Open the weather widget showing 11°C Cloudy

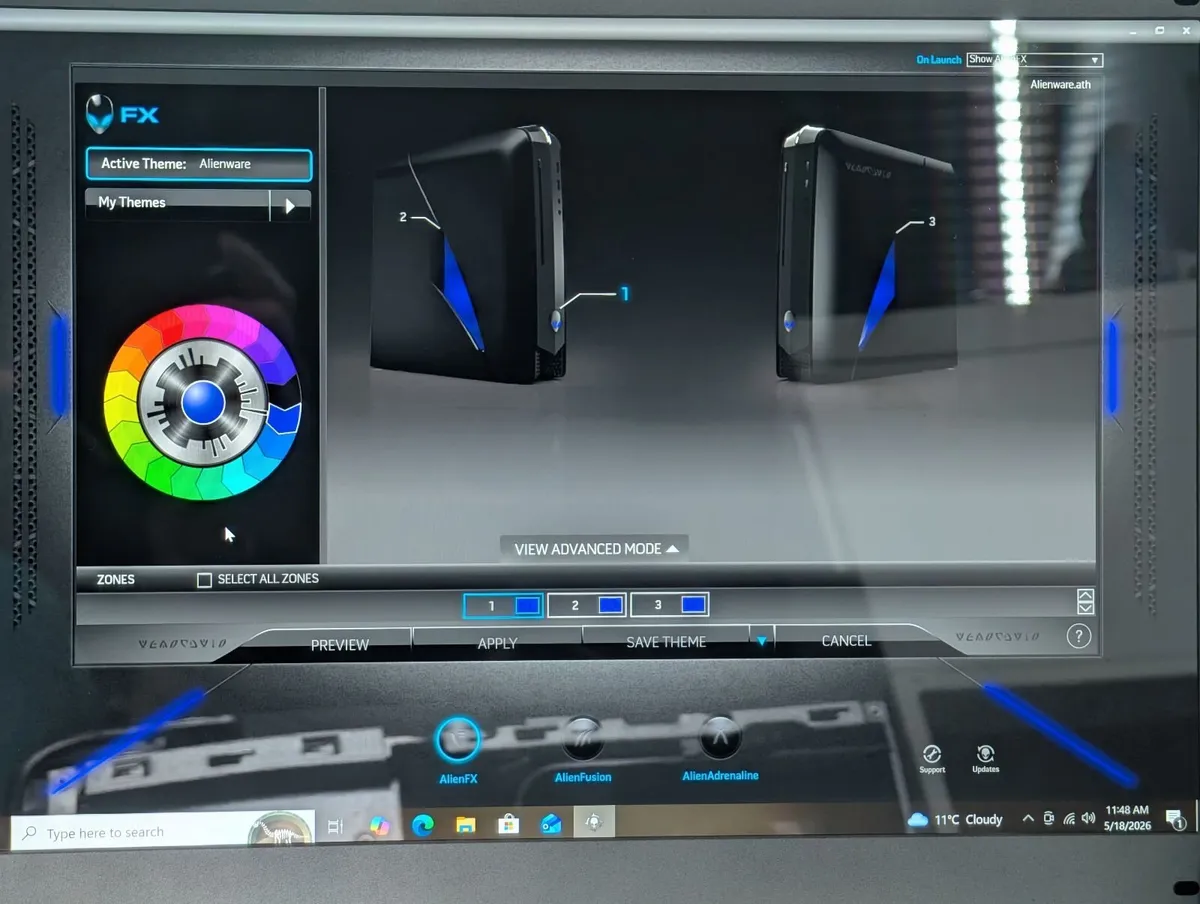955,820
